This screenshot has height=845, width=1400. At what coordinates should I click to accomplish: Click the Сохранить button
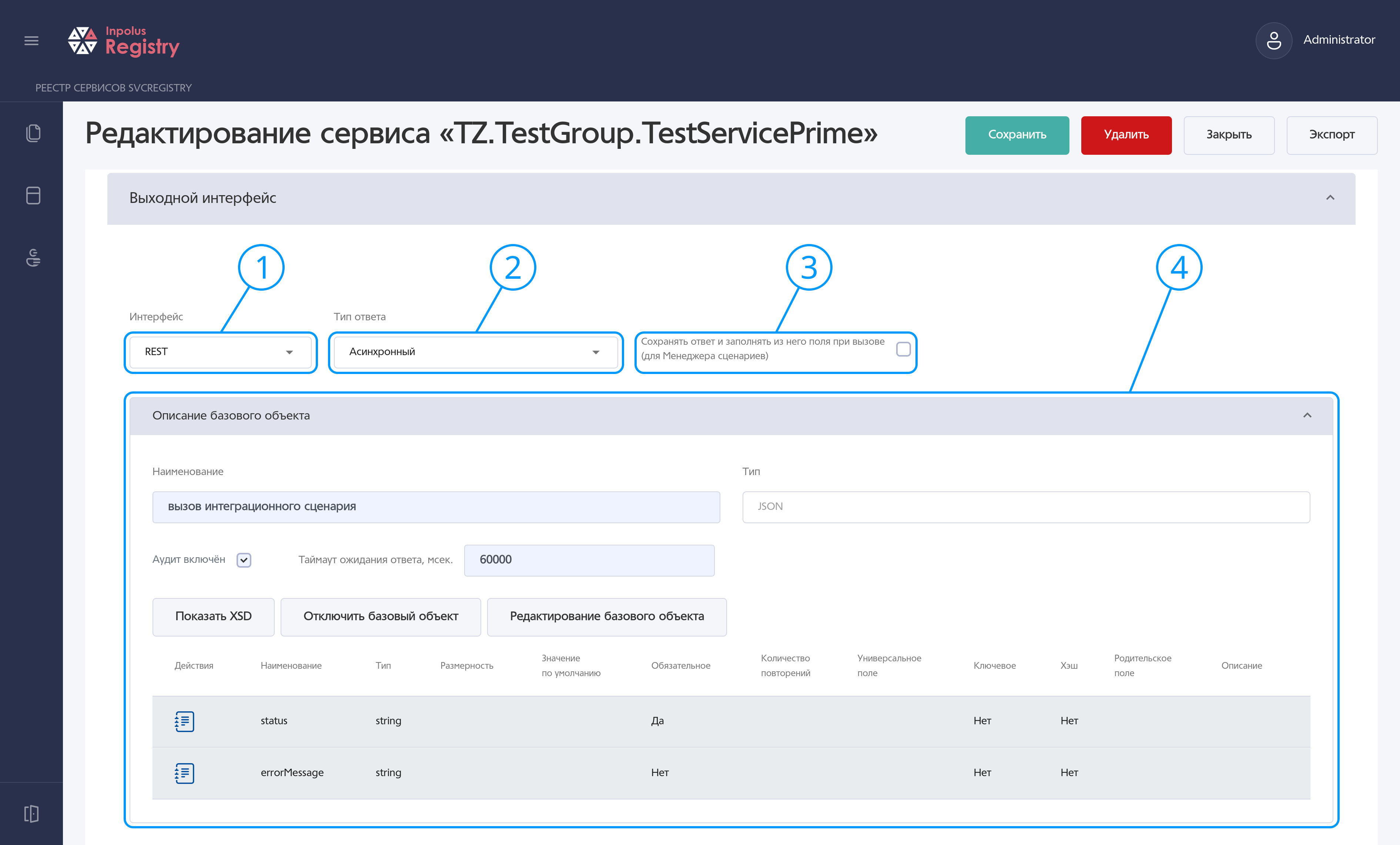point(1016,135)
